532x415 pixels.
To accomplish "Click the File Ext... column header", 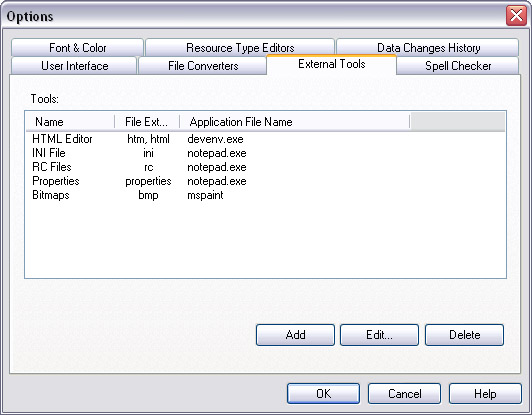I will point(147,121).
